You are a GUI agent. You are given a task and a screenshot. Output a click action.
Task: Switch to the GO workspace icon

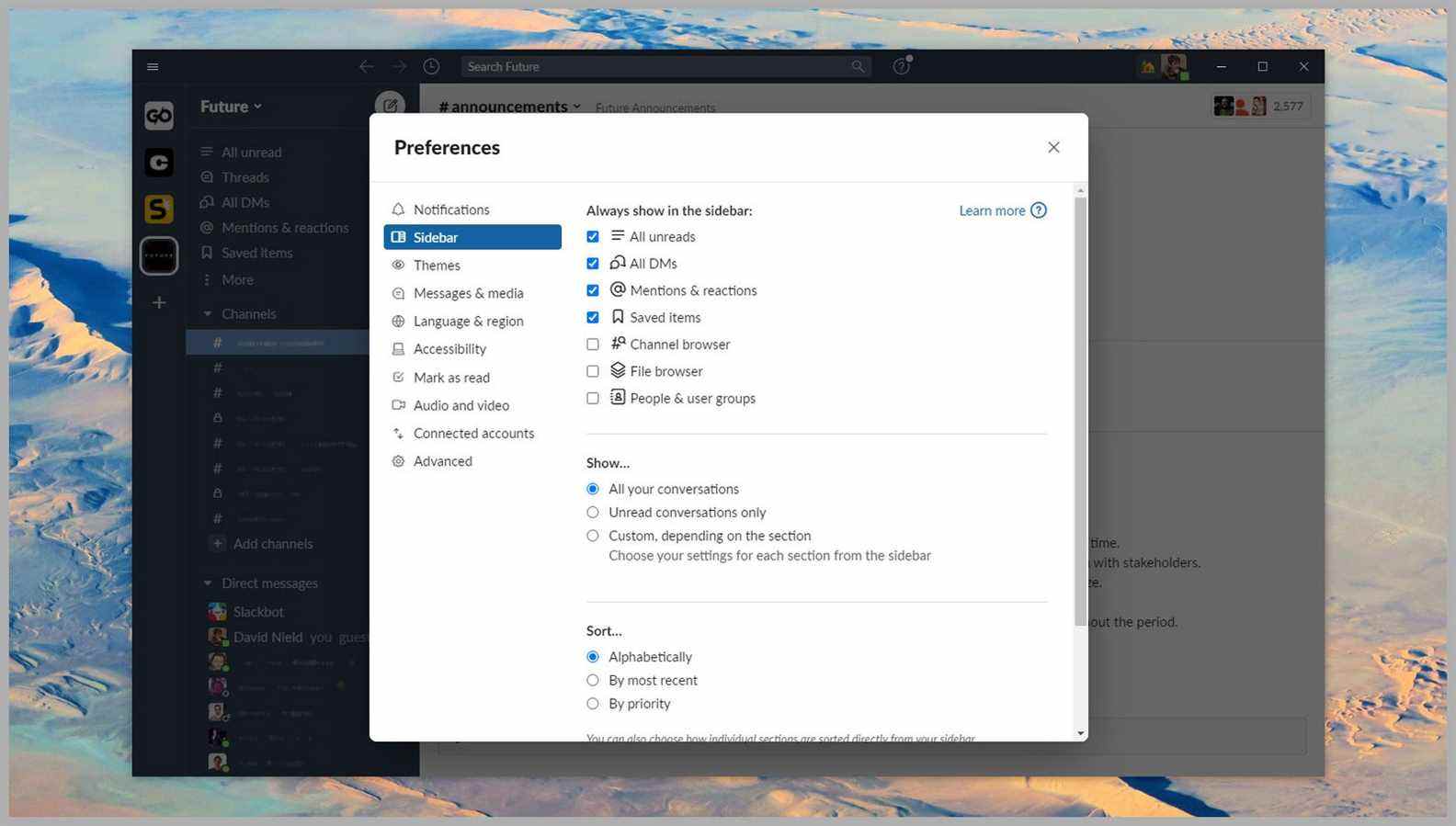(159, 116)
